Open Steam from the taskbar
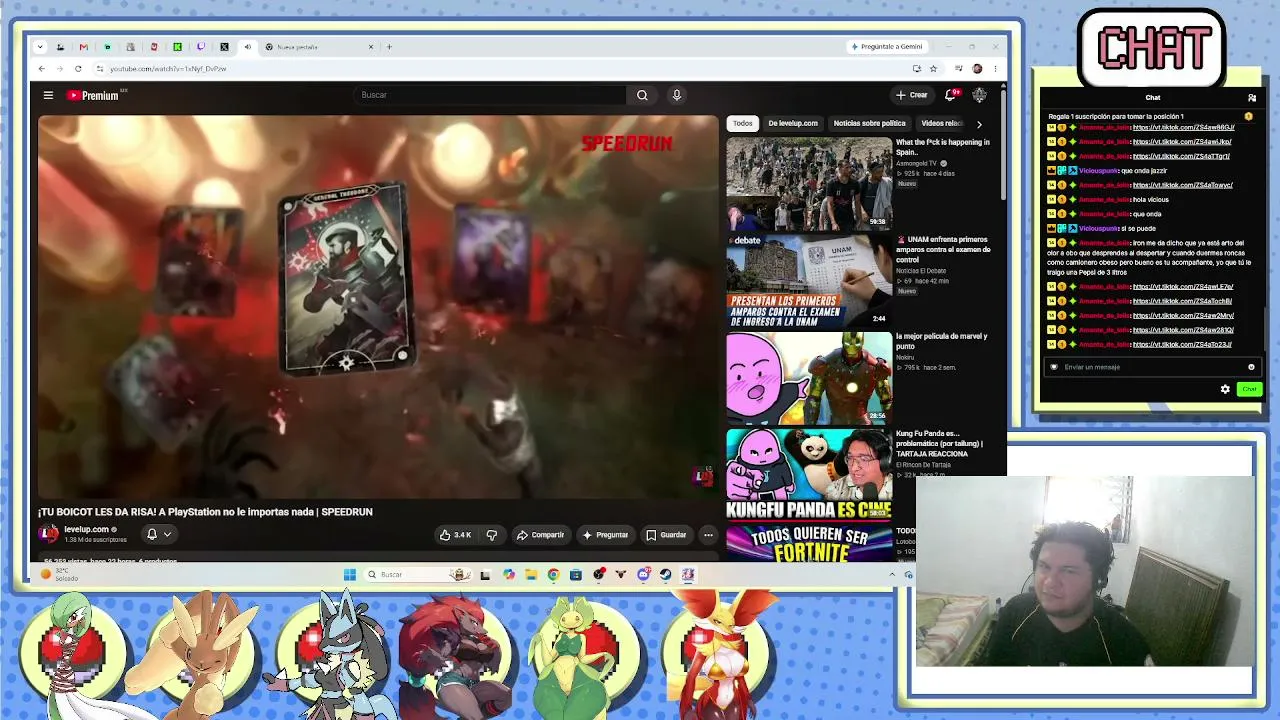The width and height of the screenshot is (1280, 720). tap(665, 575)
